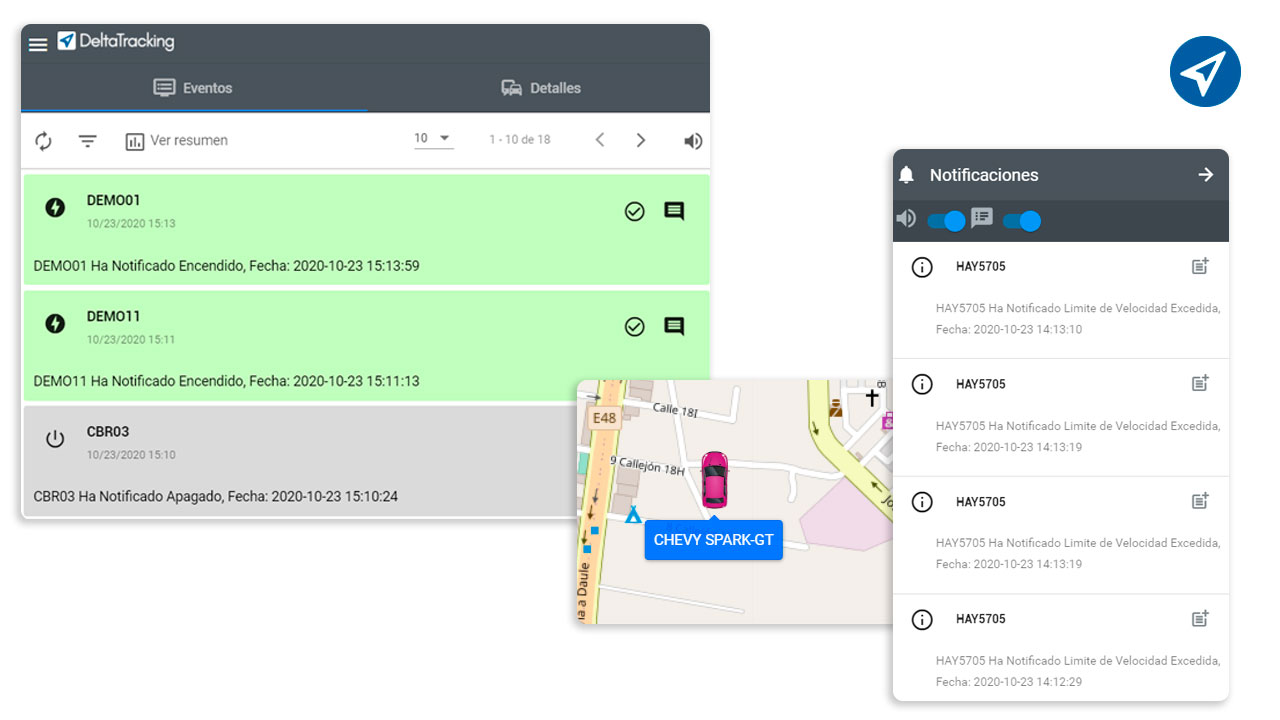1280x720 pixels.
Task: Open the page size dropdown showing 10
Action: point(433,137)
